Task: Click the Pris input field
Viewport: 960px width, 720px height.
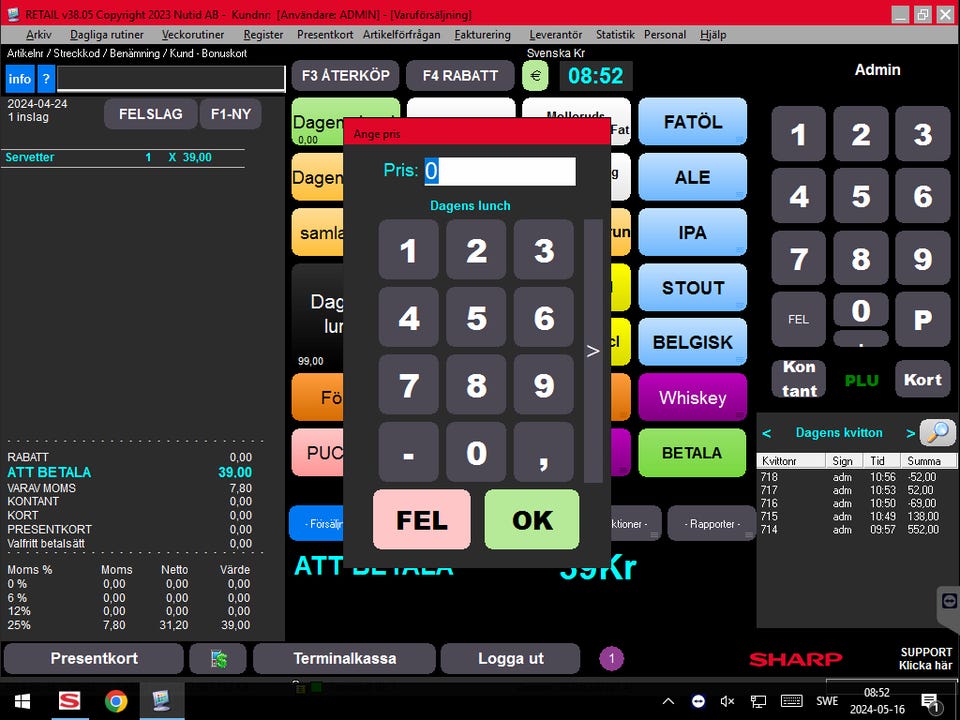Action: [x=499, y=171]
